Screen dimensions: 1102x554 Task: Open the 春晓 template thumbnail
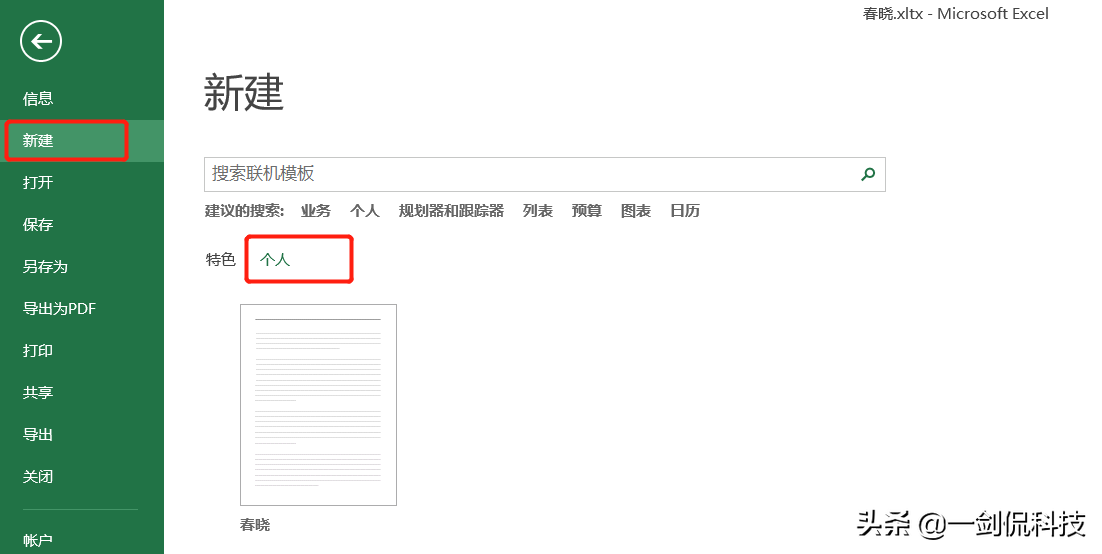(x=318, y=405)
